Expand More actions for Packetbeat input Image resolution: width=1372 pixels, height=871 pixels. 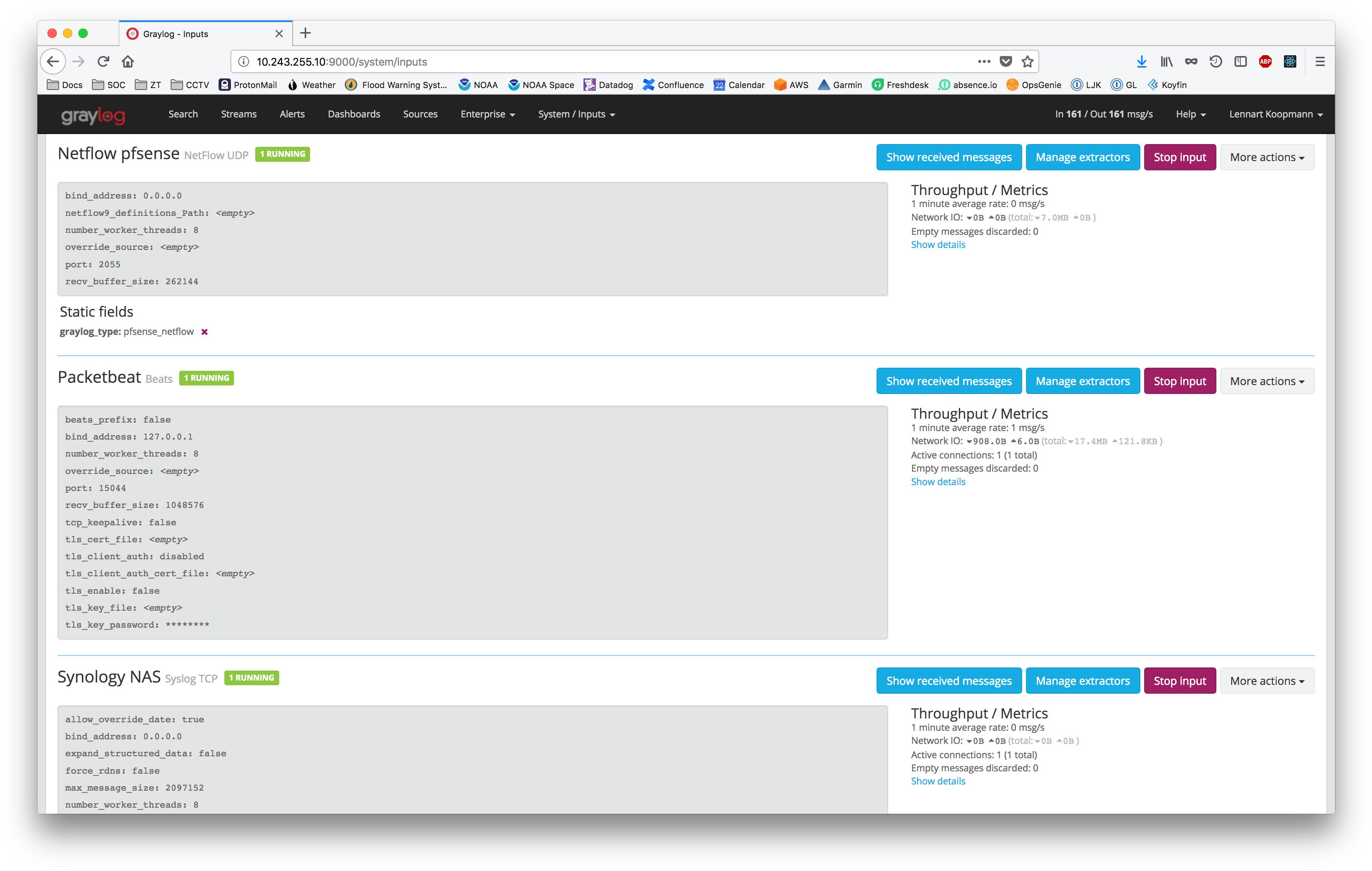1267,381
